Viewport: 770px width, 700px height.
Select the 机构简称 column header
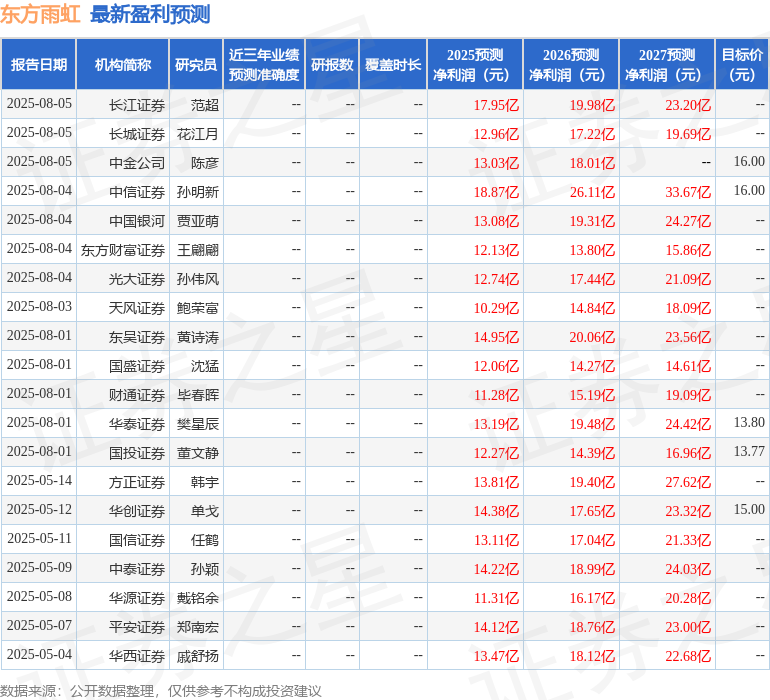click(123, 64)
